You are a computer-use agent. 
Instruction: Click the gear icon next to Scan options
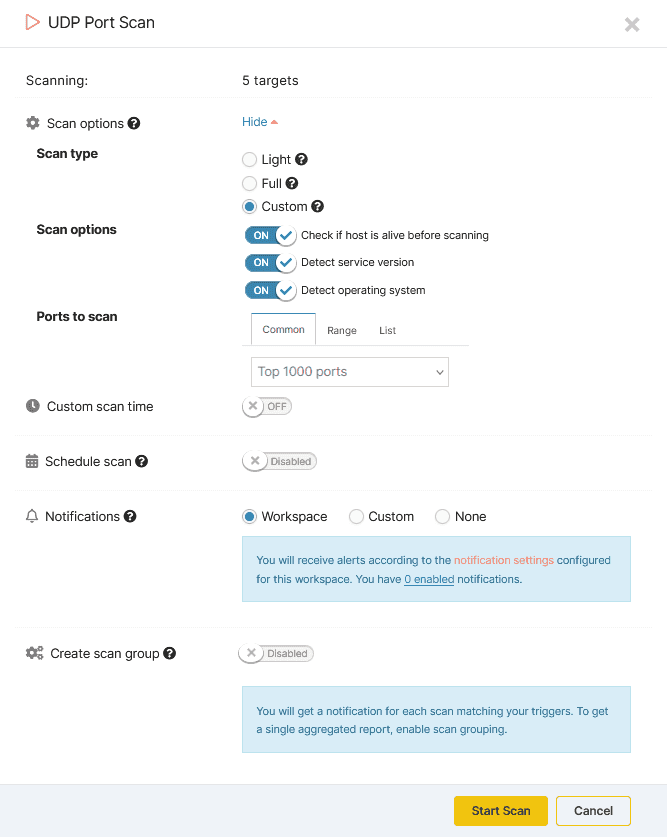(x=32, y=122)
